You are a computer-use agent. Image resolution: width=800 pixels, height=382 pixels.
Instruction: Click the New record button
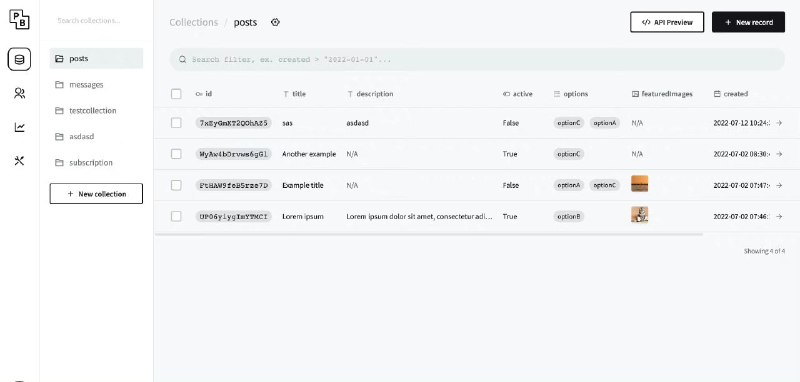(x=748, y=22)
